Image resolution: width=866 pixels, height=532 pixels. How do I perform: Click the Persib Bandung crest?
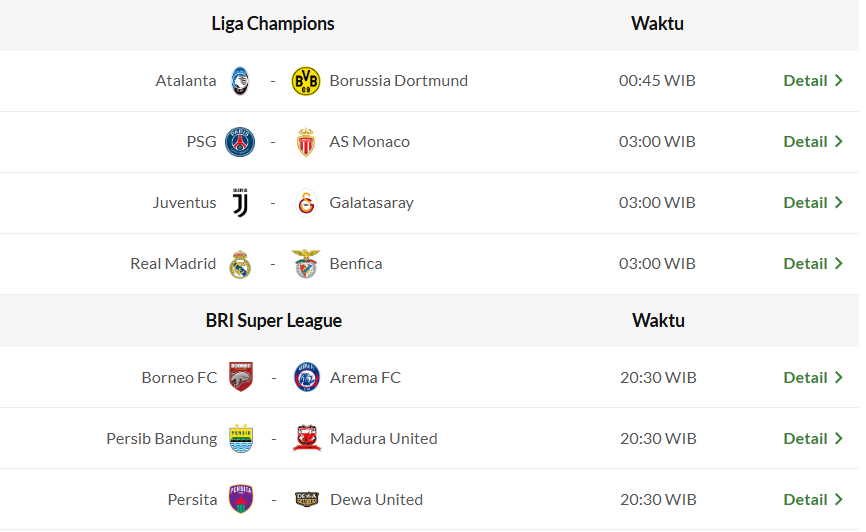[241, 439]
